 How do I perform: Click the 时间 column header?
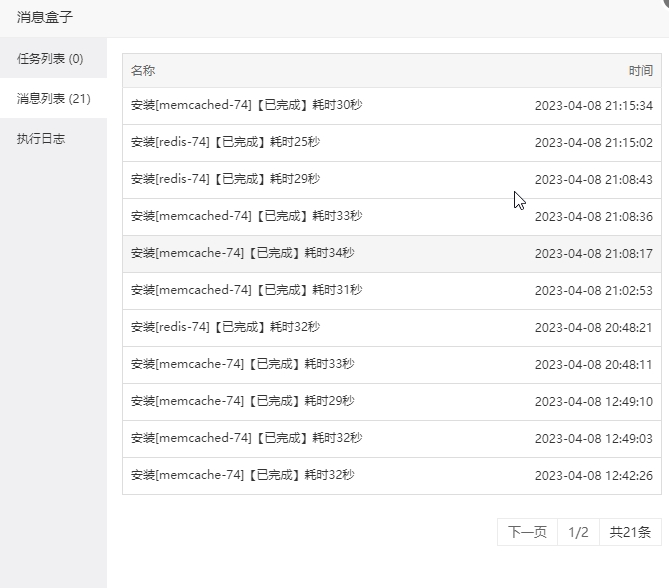[640, 70]
